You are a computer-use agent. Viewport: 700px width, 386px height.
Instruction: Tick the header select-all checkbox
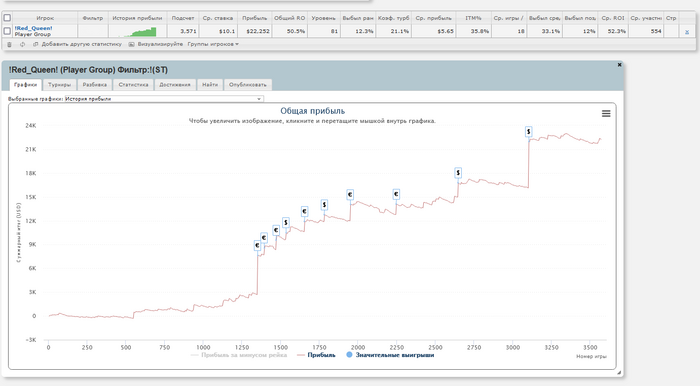tap(7, 18)
